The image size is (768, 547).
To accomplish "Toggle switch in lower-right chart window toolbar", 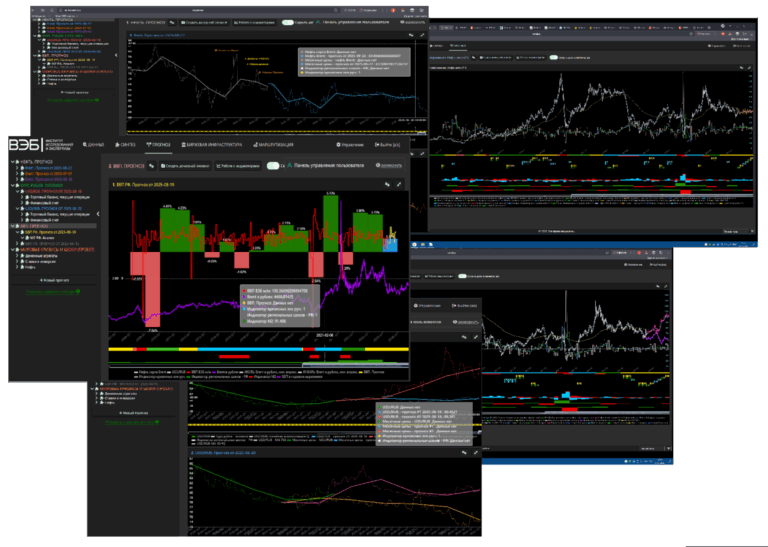I will click(462, 276).
